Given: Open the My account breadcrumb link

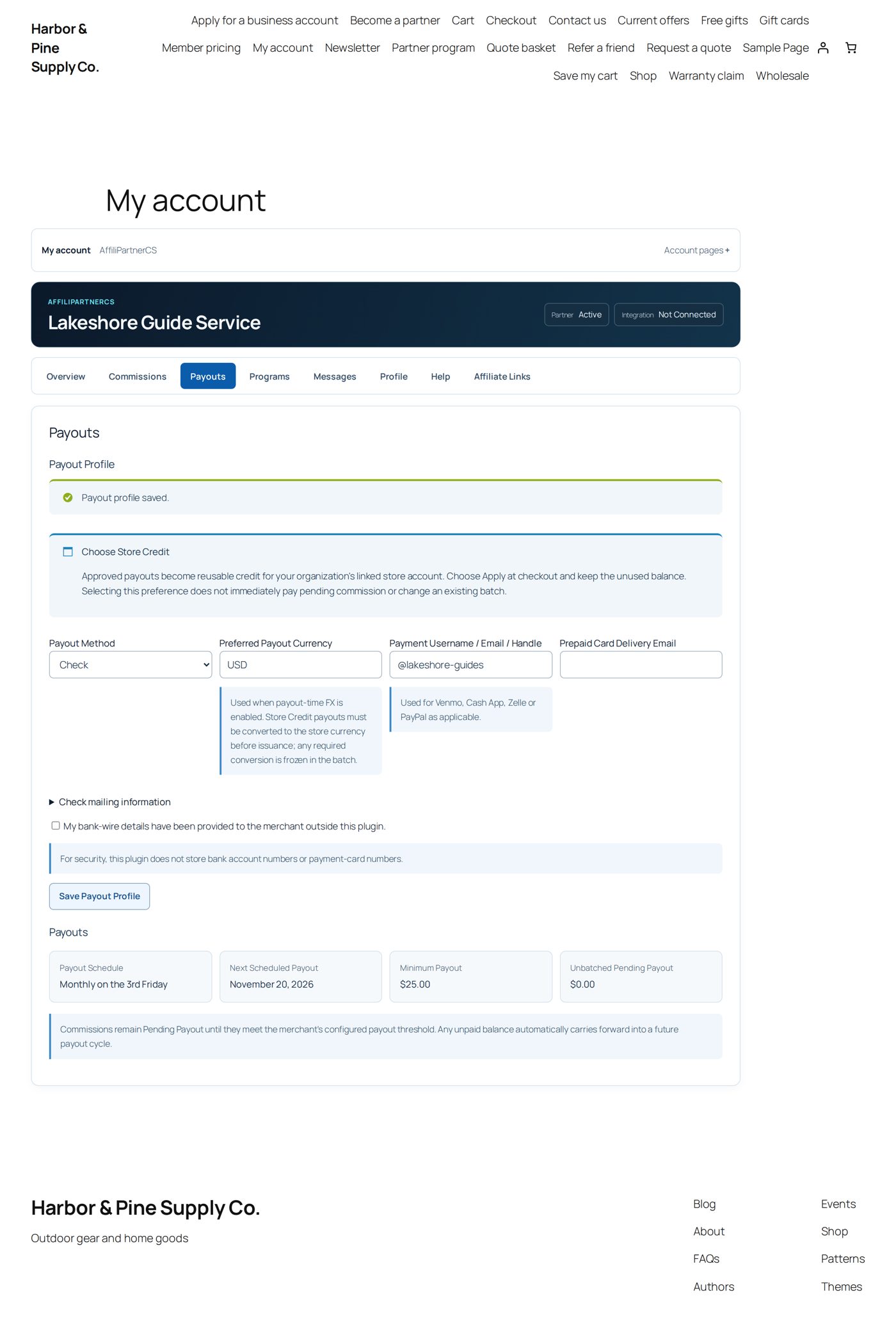Looking at the screenshot, I should click(x=66, y=250).
